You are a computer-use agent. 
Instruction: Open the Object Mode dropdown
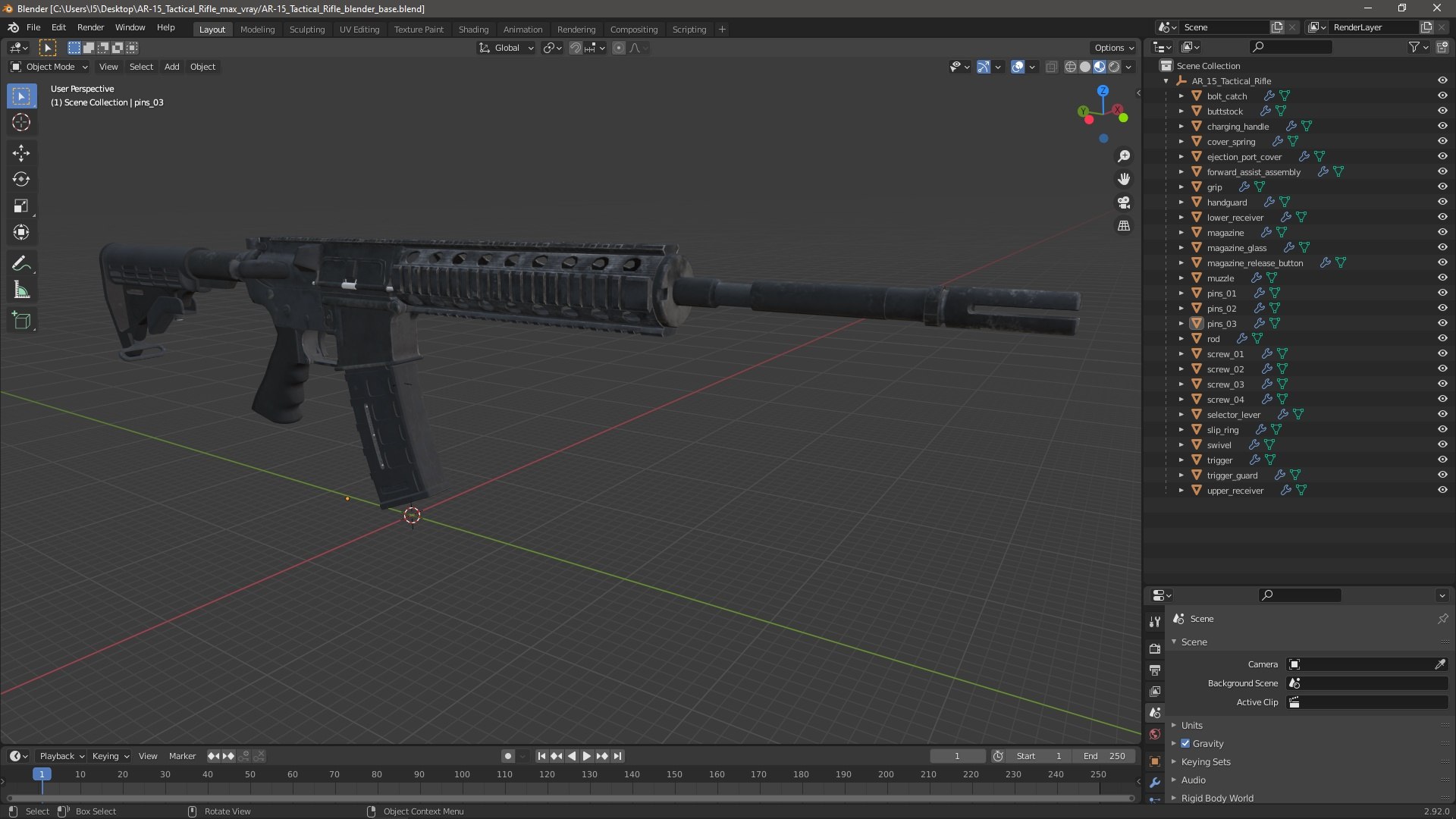49,67
